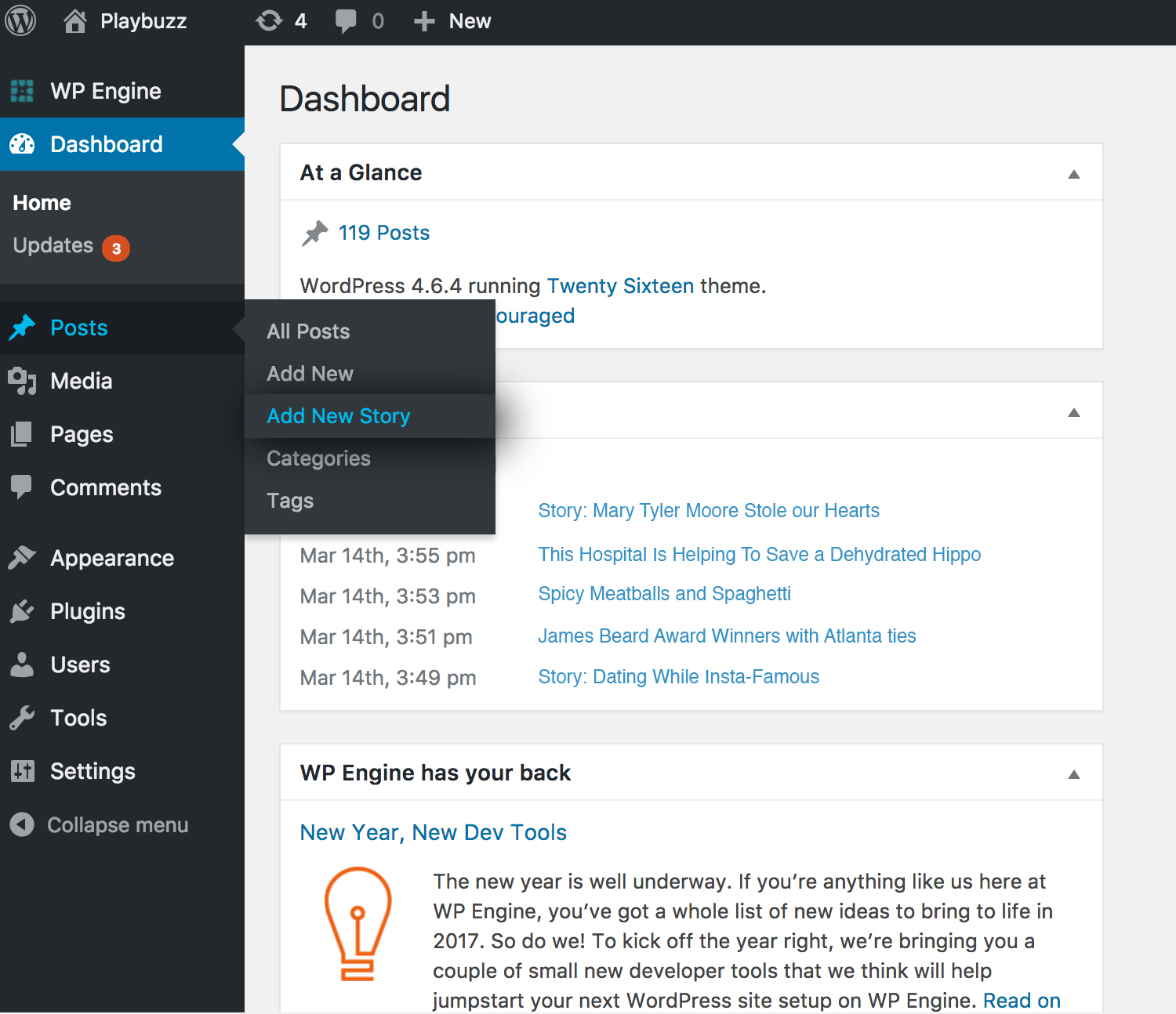Open the 119 Posts link
Viewport: 1176px width, 1014px height.
coord(383,233)
